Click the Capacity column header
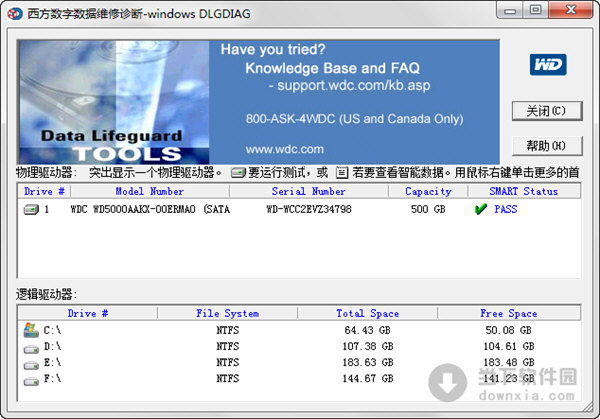This screenshot has width=600, height=419. [x=428, y=191]
